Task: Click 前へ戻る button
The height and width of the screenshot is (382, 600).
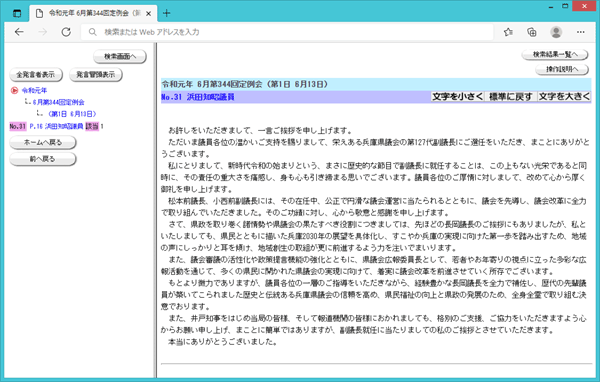Action: tap(43, 159)
